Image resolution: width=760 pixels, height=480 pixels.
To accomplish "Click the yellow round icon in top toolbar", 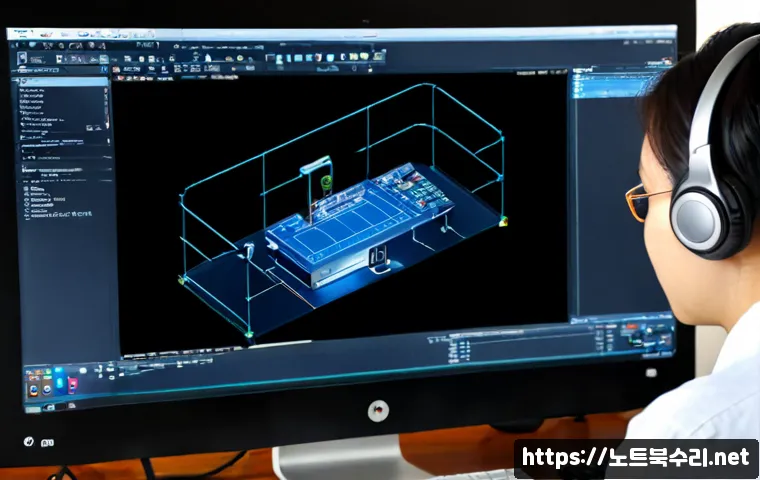I will click(x=240, y=58).
